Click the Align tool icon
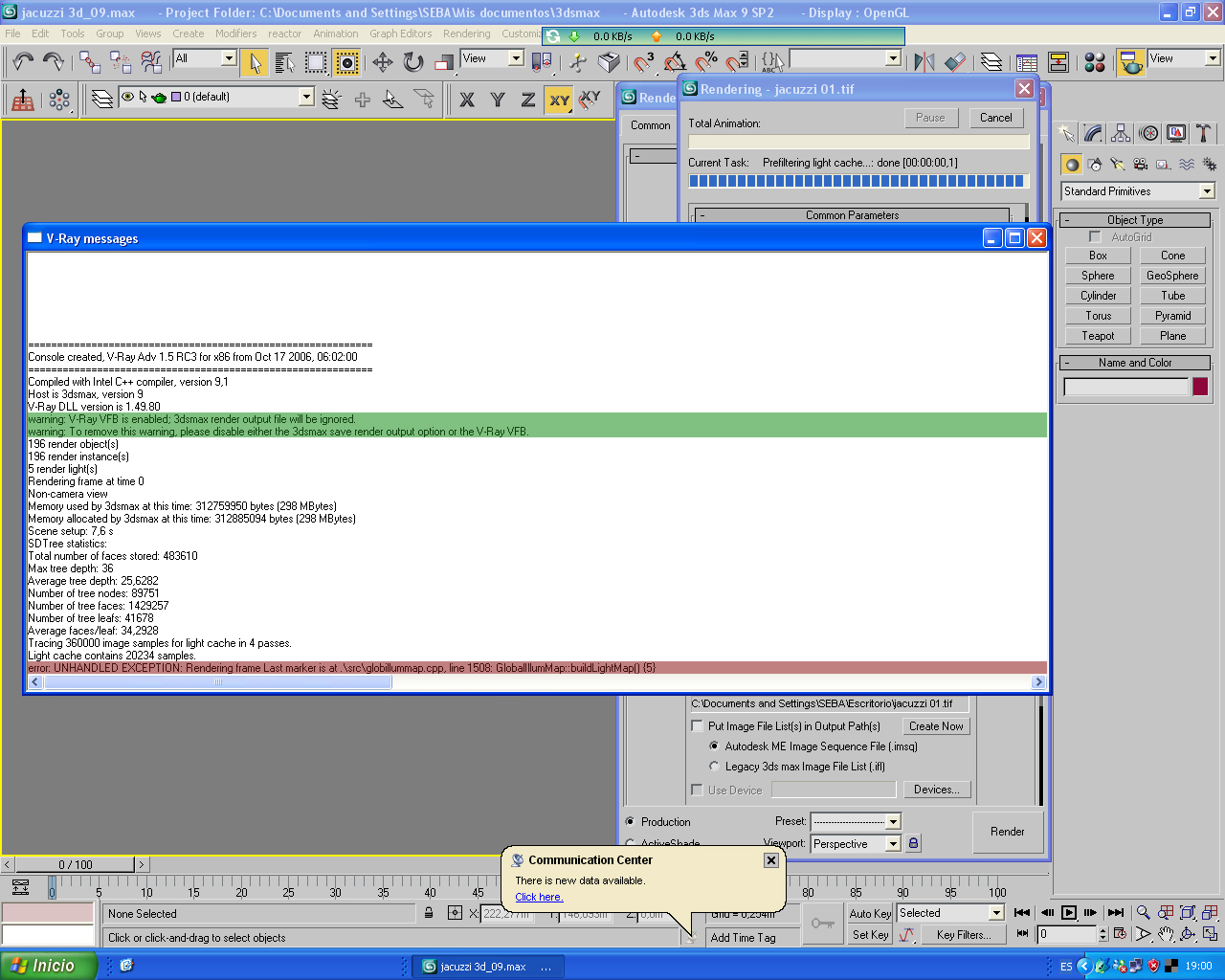The width and height of the screenshot is (1225, 980). 955,62
